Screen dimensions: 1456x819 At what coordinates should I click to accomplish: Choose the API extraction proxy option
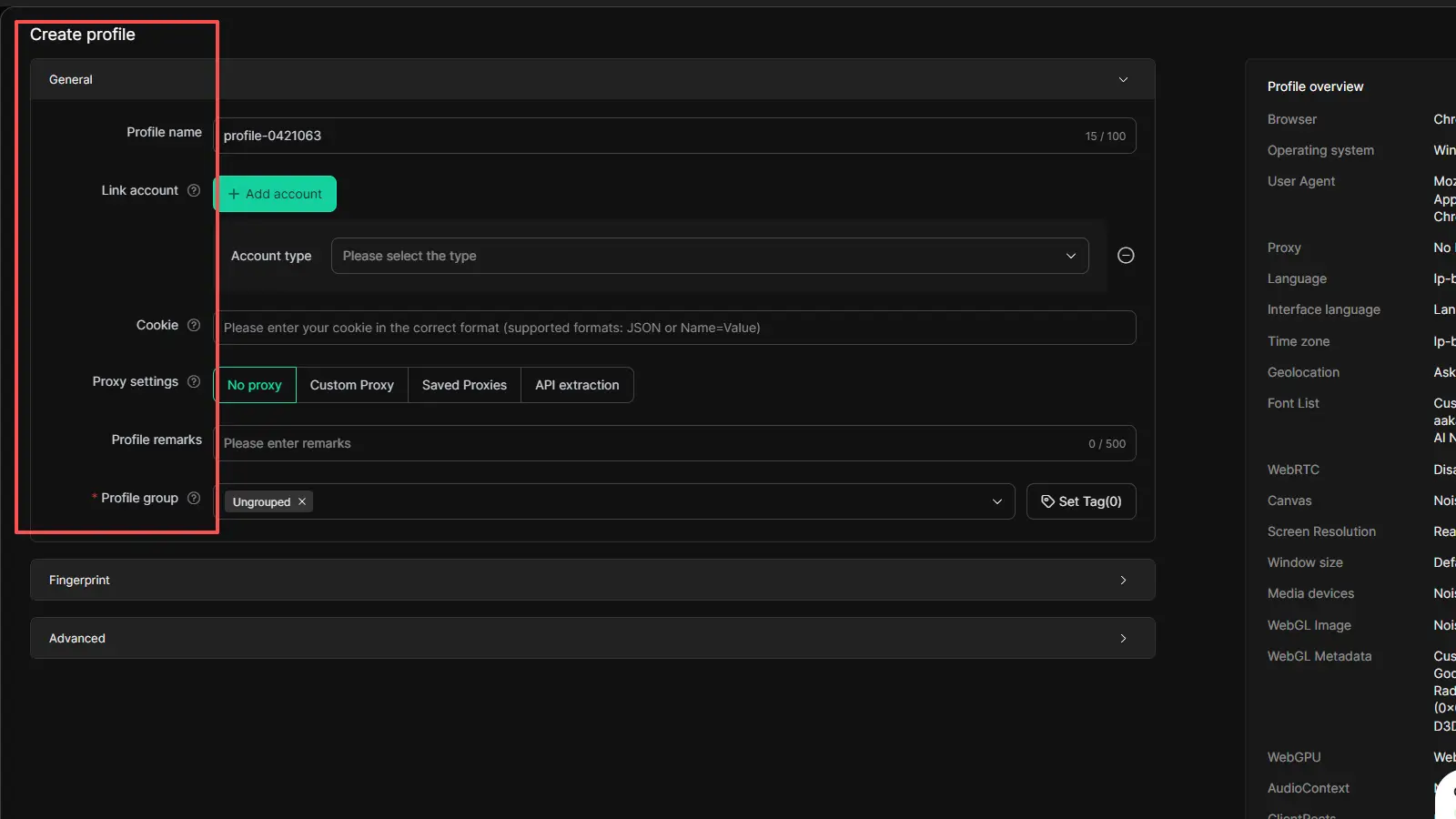click(577, 385)
